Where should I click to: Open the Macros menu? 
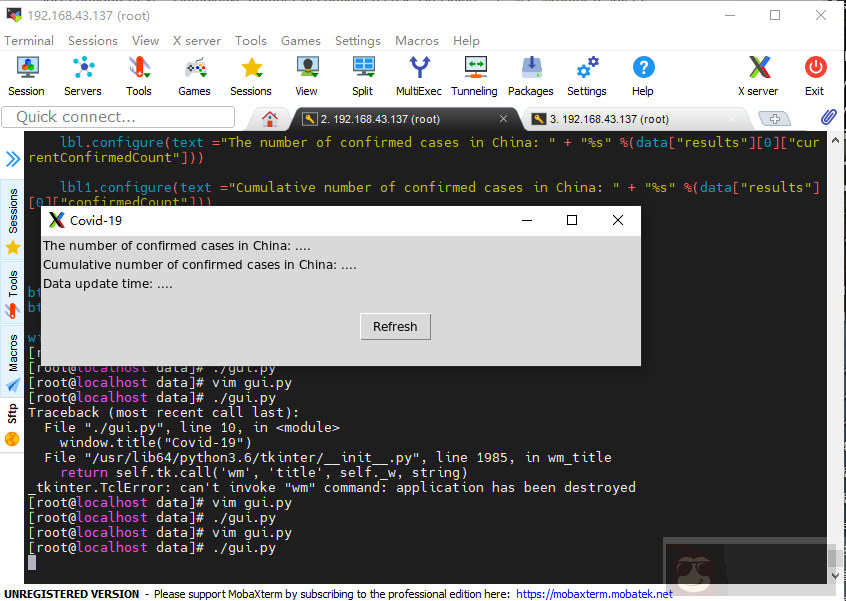(x=416, y=40)
